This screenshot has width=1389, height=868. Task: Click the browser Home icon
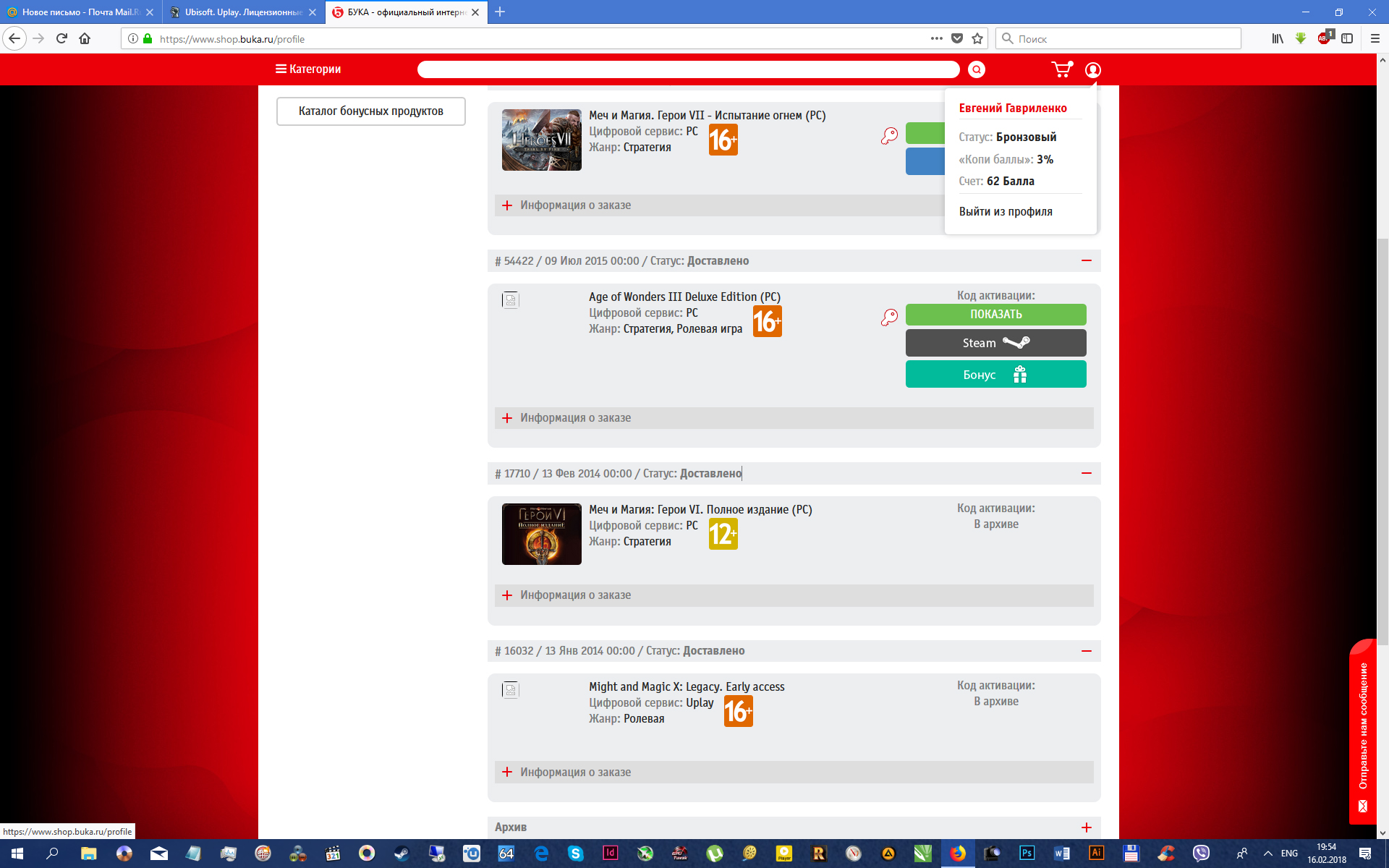tap(85, 38)
